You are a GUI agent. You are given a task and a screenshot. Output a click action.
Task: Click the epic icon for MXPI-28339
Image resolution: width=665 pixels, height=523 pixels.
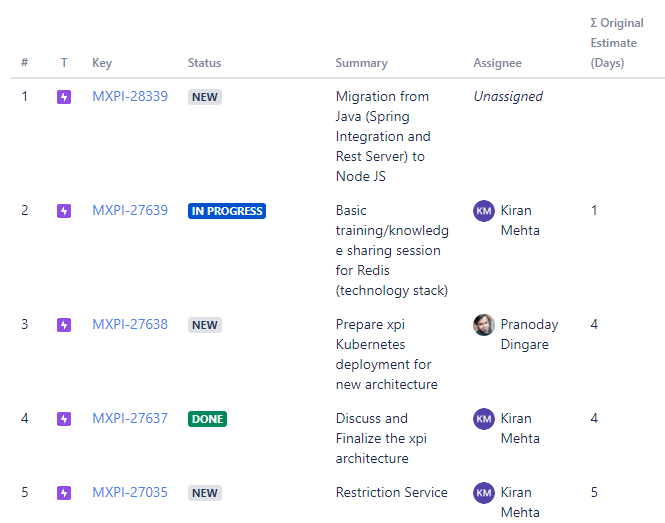(x=64, y=97)
